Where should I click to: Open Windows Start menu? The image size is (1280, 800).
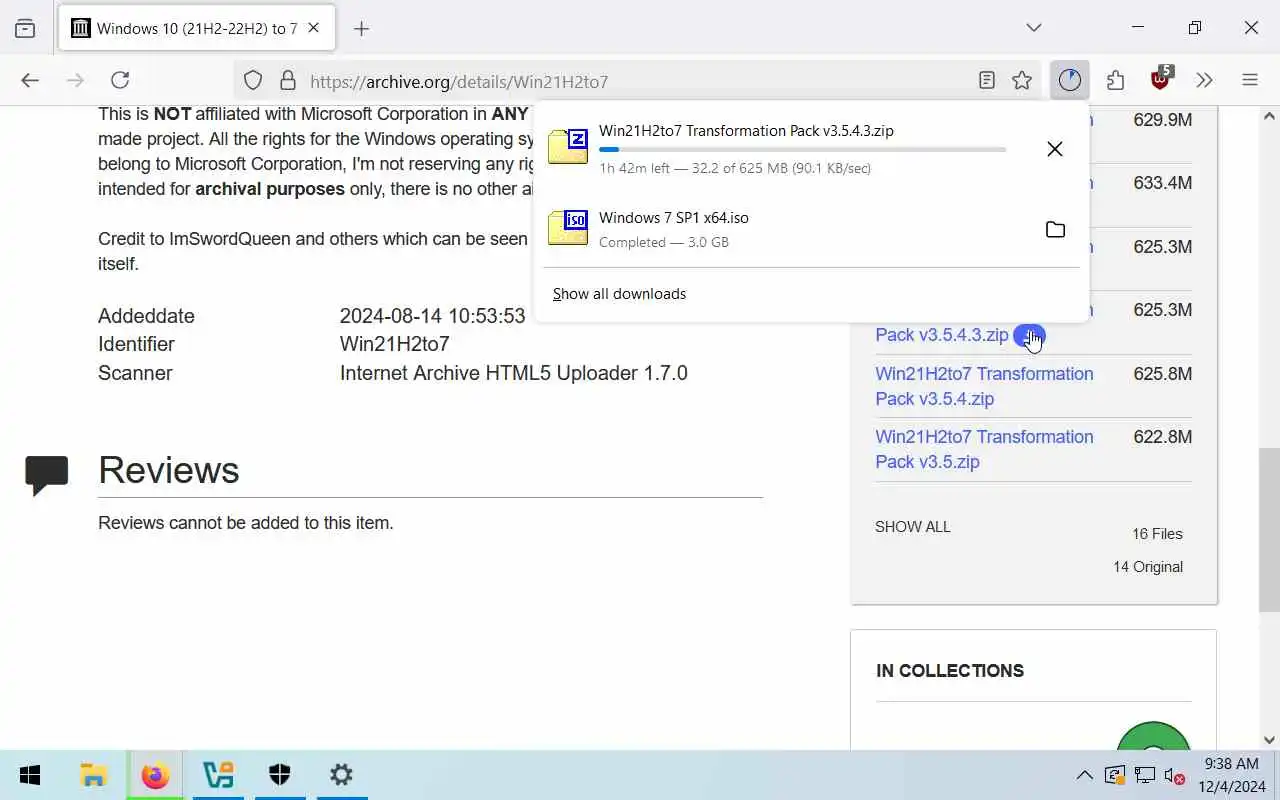[x=30, y=775]
